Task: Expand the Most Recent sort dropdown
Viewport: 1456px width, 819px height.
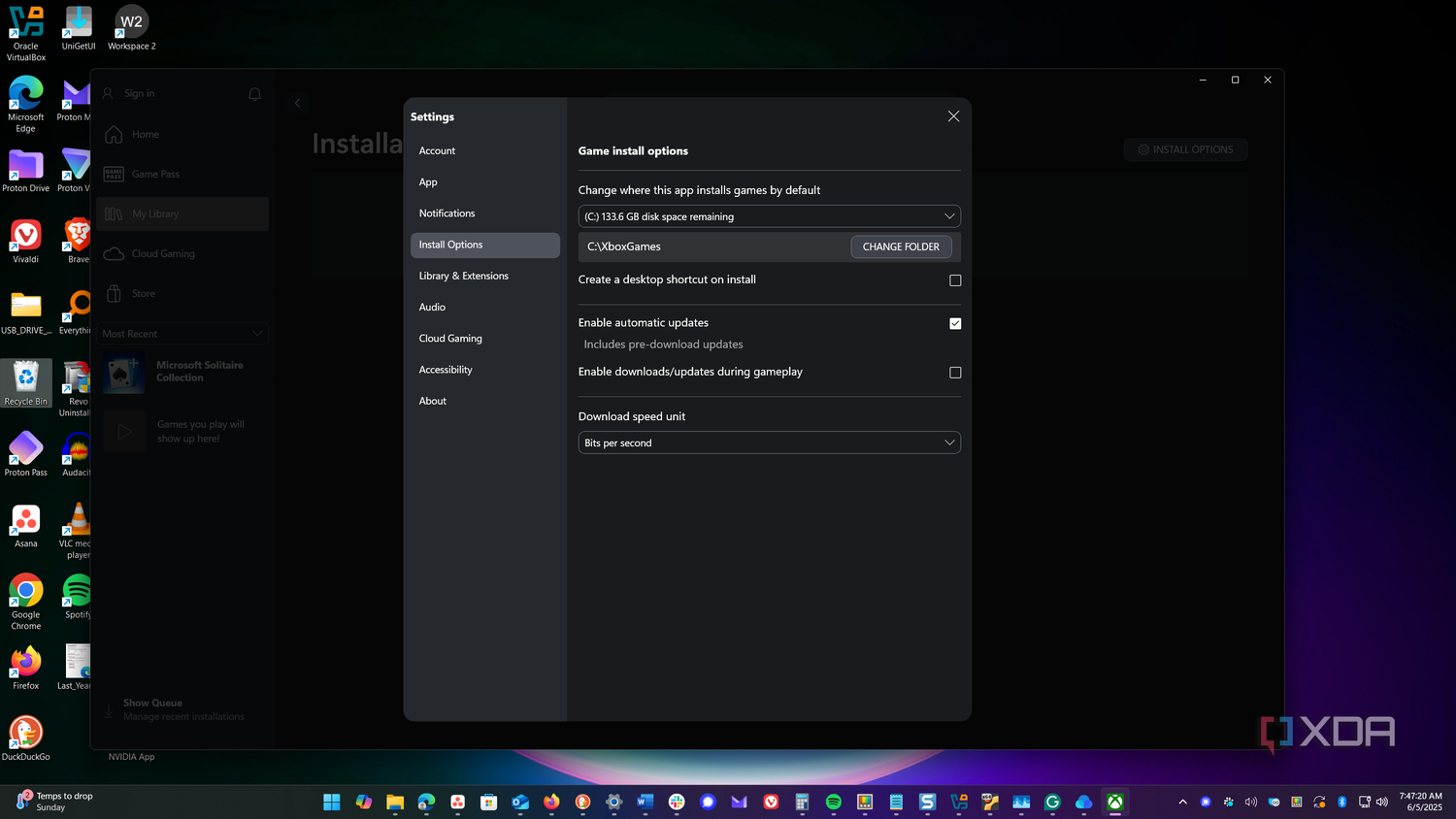Action: coord(182,333)
